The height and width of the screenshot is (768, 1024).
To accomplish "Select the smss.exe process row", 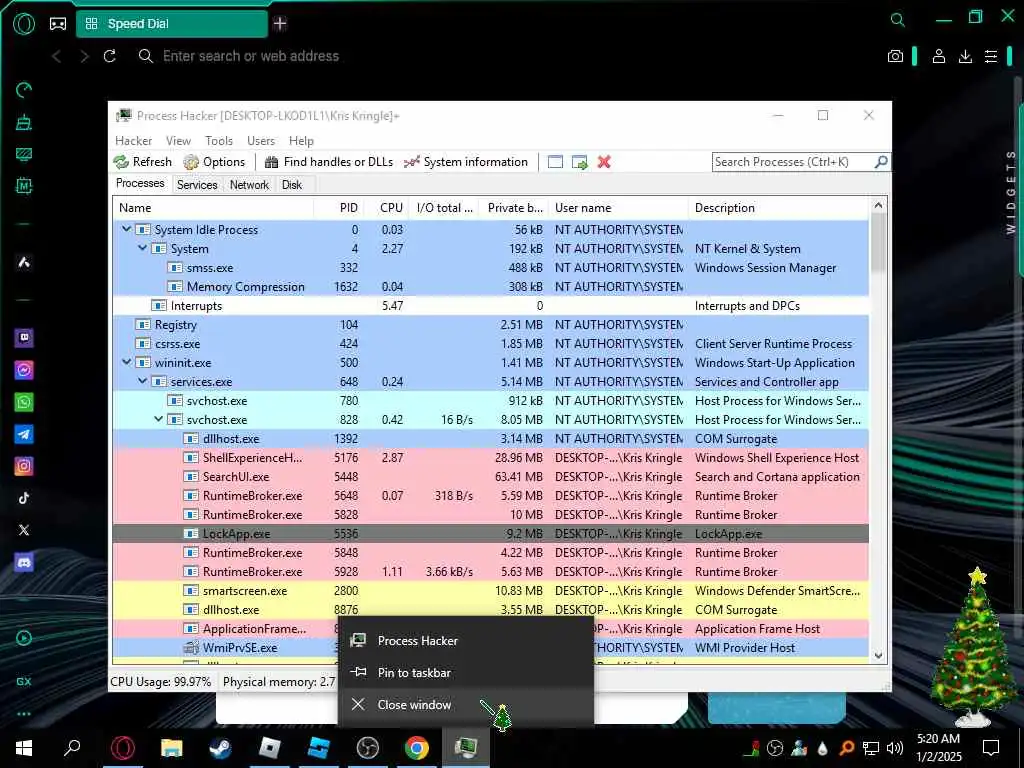I will (x=490, y=268).
